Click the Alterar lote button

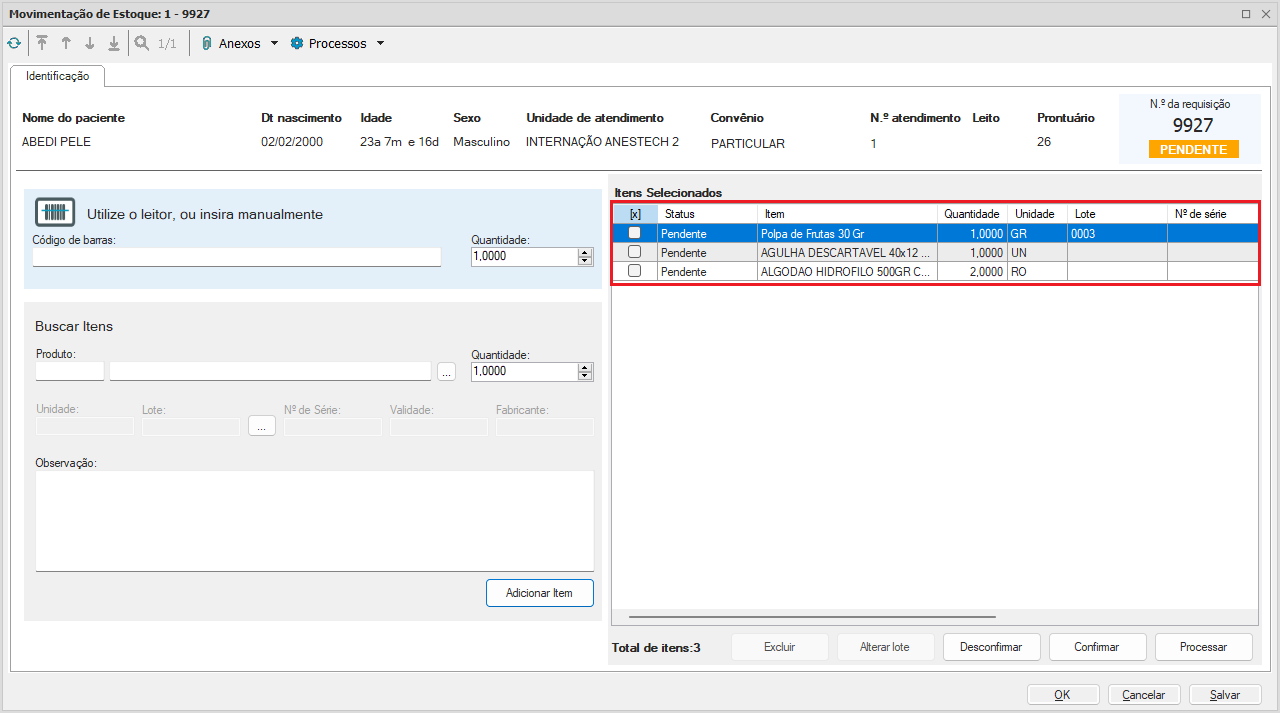pyautogui.click(x=886, y=647)
